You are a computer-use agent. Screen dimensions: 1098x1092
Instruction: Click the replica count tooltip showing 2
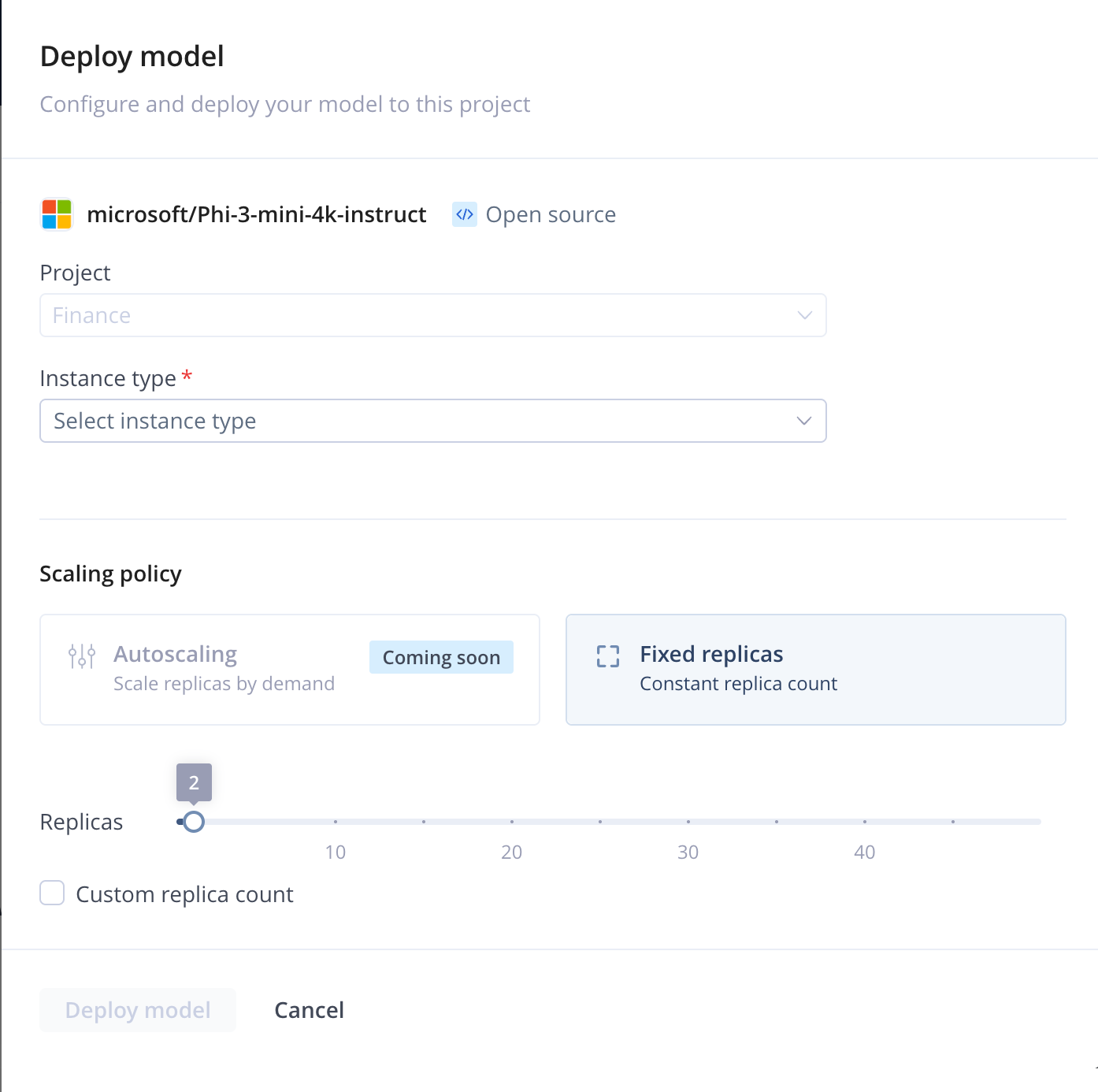click(193, 782)
